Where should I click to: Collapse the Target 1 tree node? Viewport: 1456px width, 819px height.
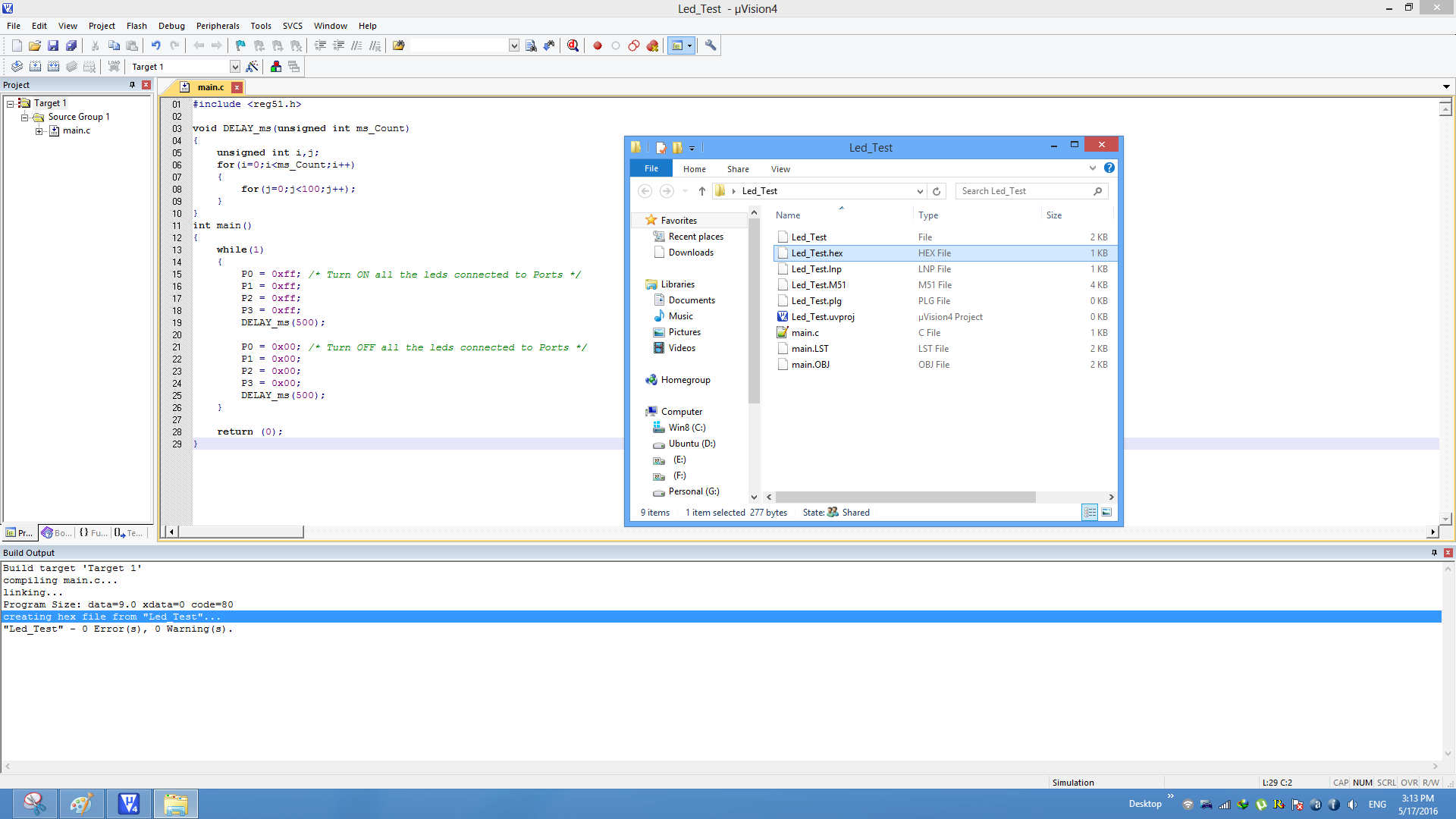pos(11,103)
